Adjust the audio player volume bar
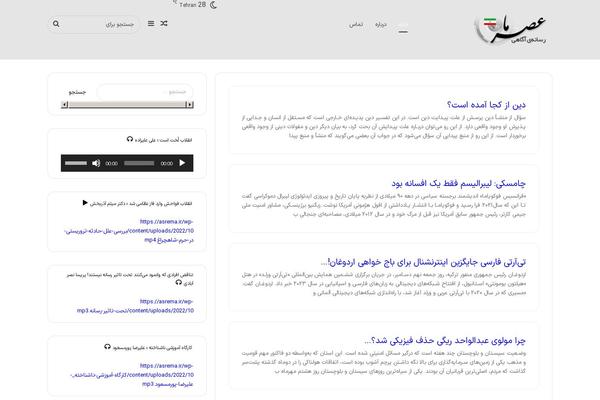Image resolution: width=600 pixels, height=400 pixels. click(x=76, y=163)
